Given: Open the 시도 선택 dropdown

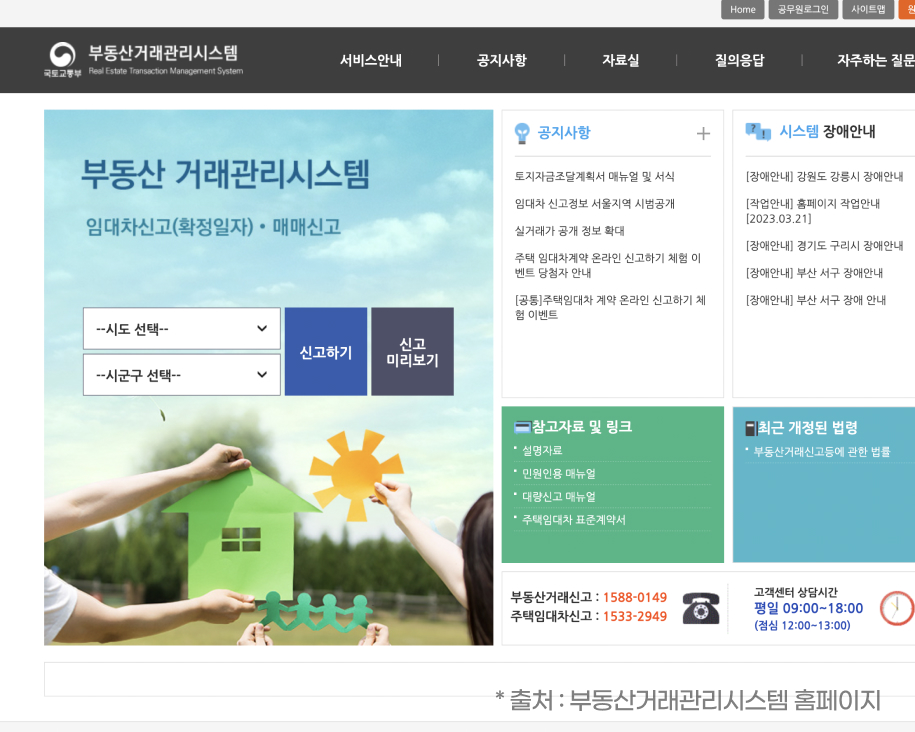Looking at the screenshot, I should pos(181,329).
